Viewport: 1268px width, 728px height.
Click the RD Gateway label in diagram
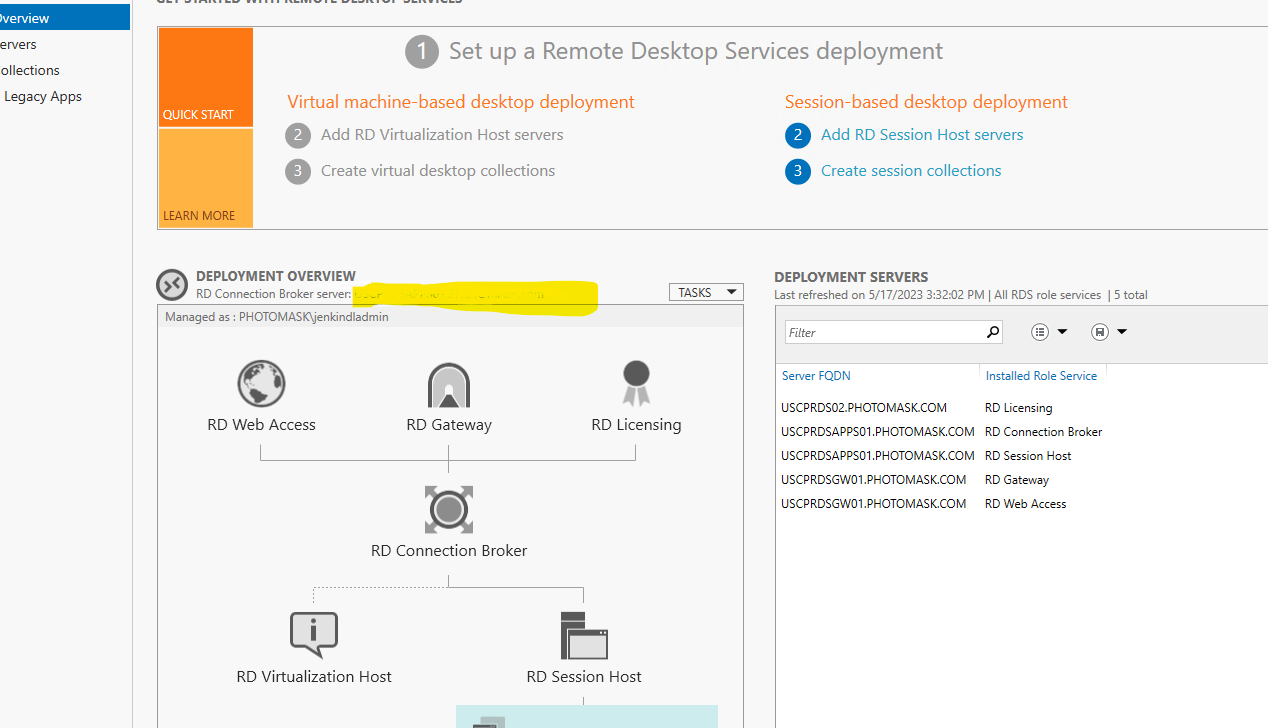pos(449,425)
